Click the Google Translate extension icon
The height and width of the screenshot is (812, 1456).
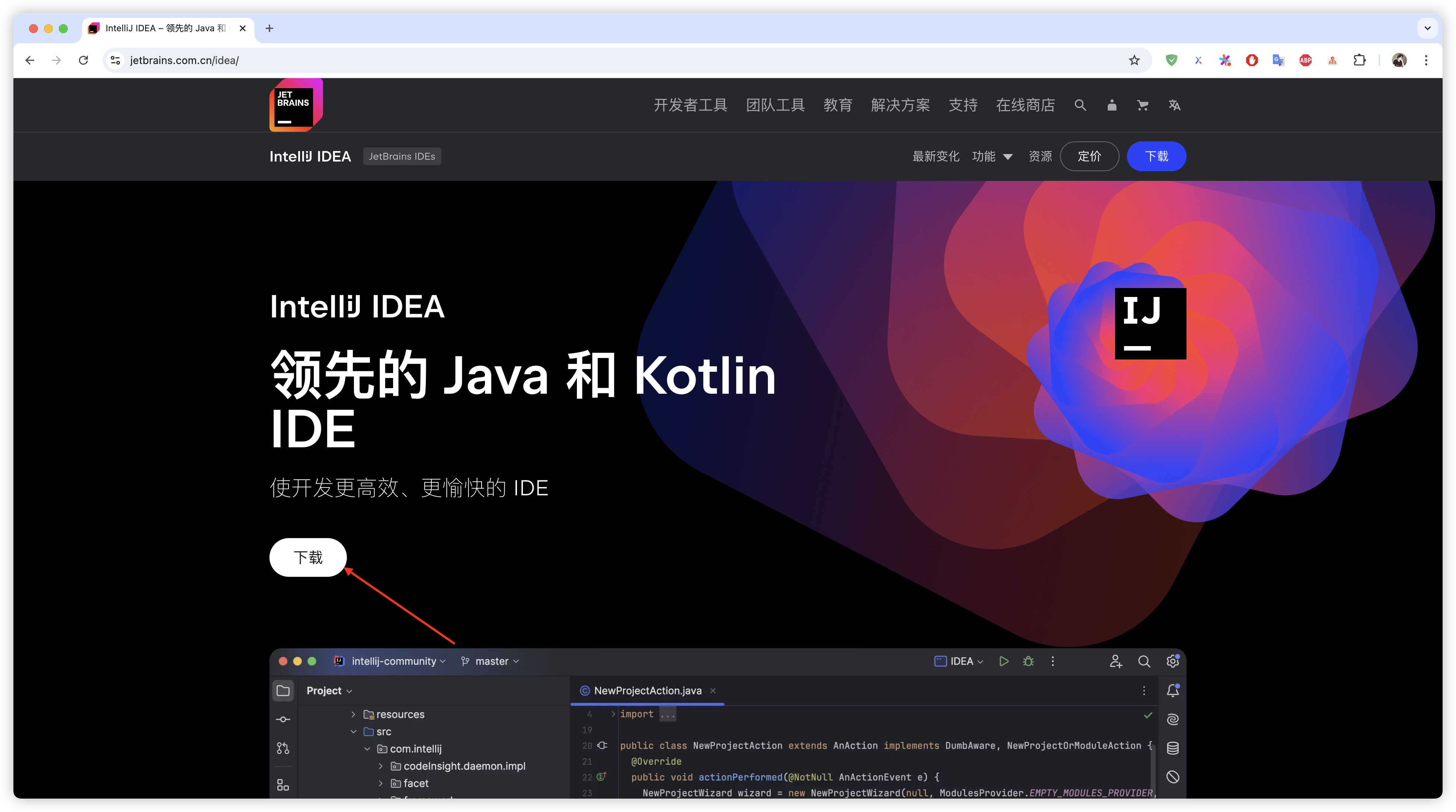[1278, 60]
